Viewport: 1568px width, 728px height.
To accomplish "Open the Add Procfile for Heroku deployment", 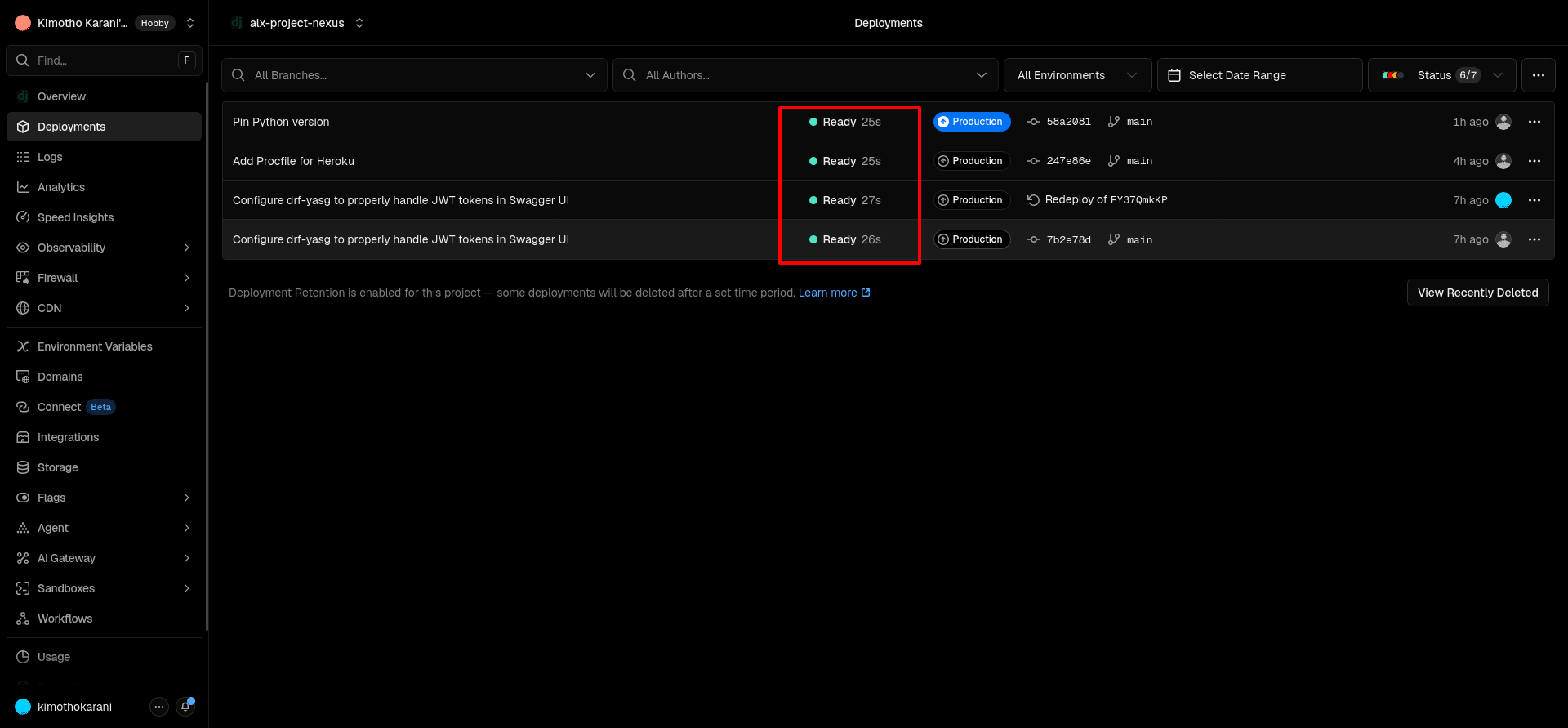I will click(x=293, y=161).
